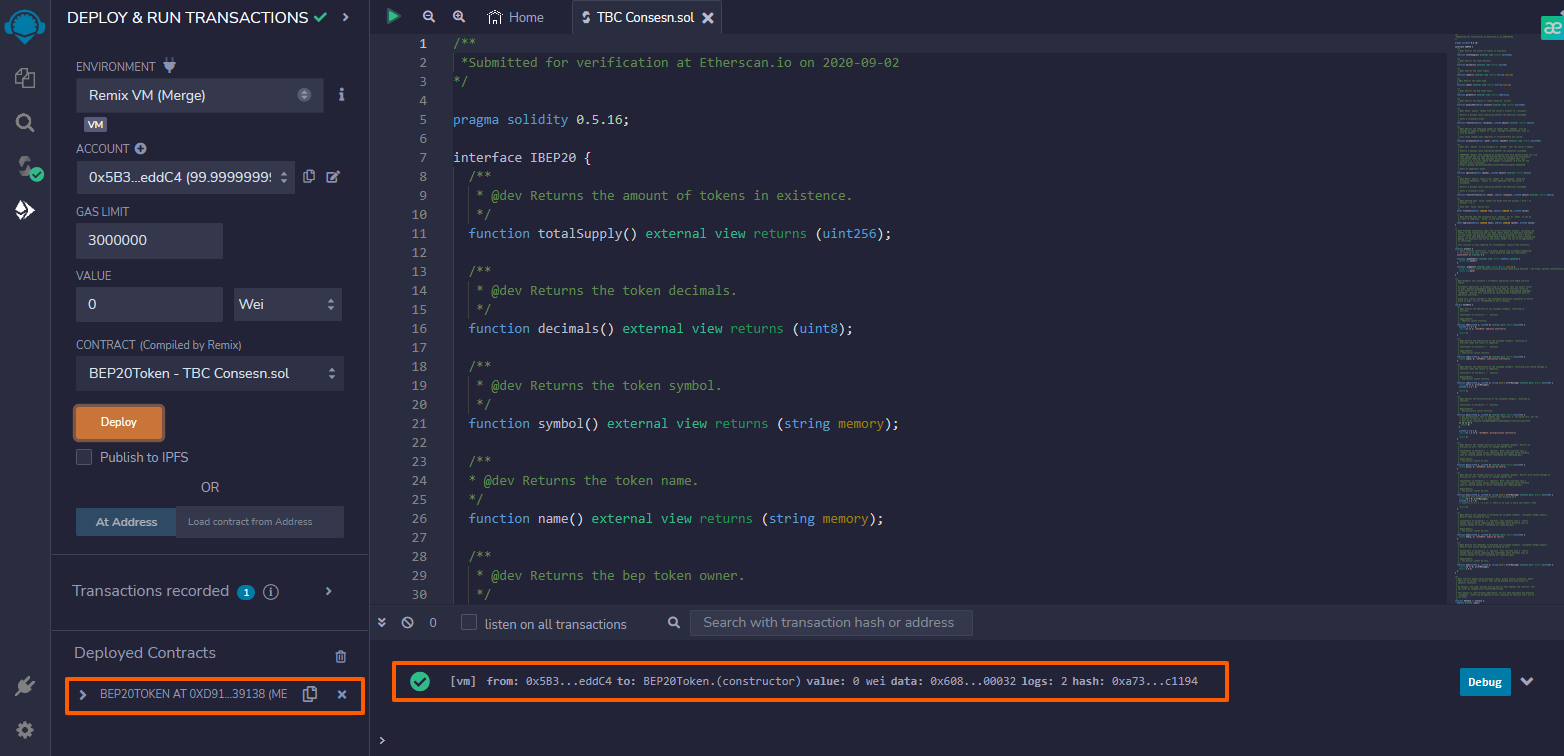The width and height of the screenshot is (1564, 756).
Task: Delete all deployed contracts with trash icon
Action: click(x=341, y=656)
